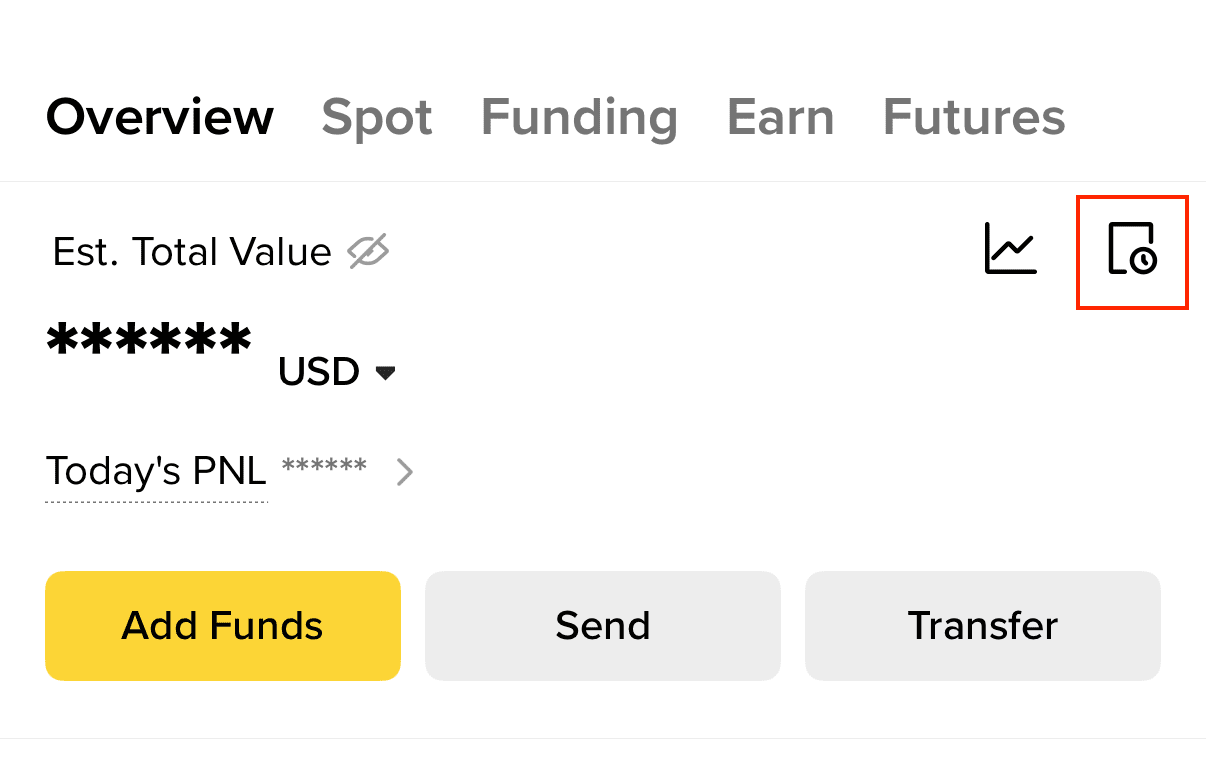Screen dimensions: 1206x766
Task: Switch to the Spot tab
Action: point(377,117)
